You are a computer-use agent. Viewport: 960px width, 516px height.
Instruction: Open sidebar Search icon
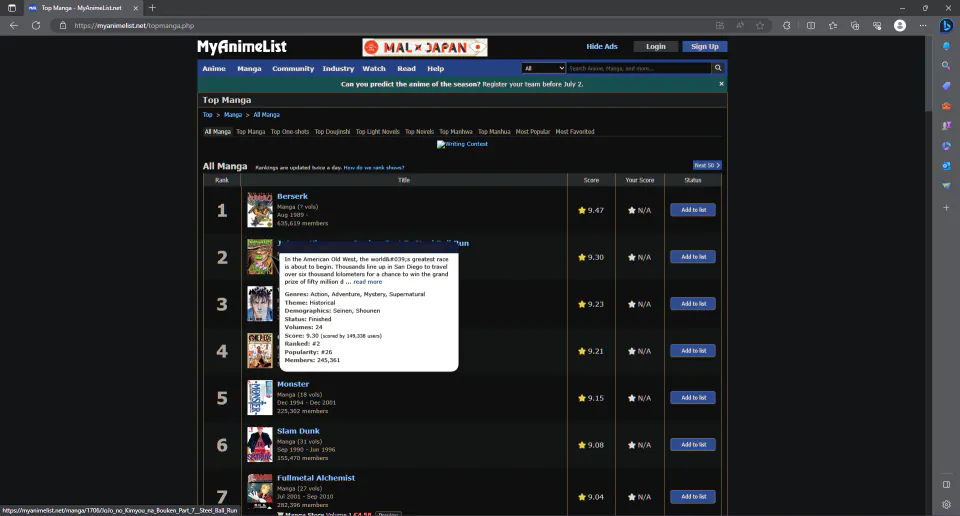(946, 65)
